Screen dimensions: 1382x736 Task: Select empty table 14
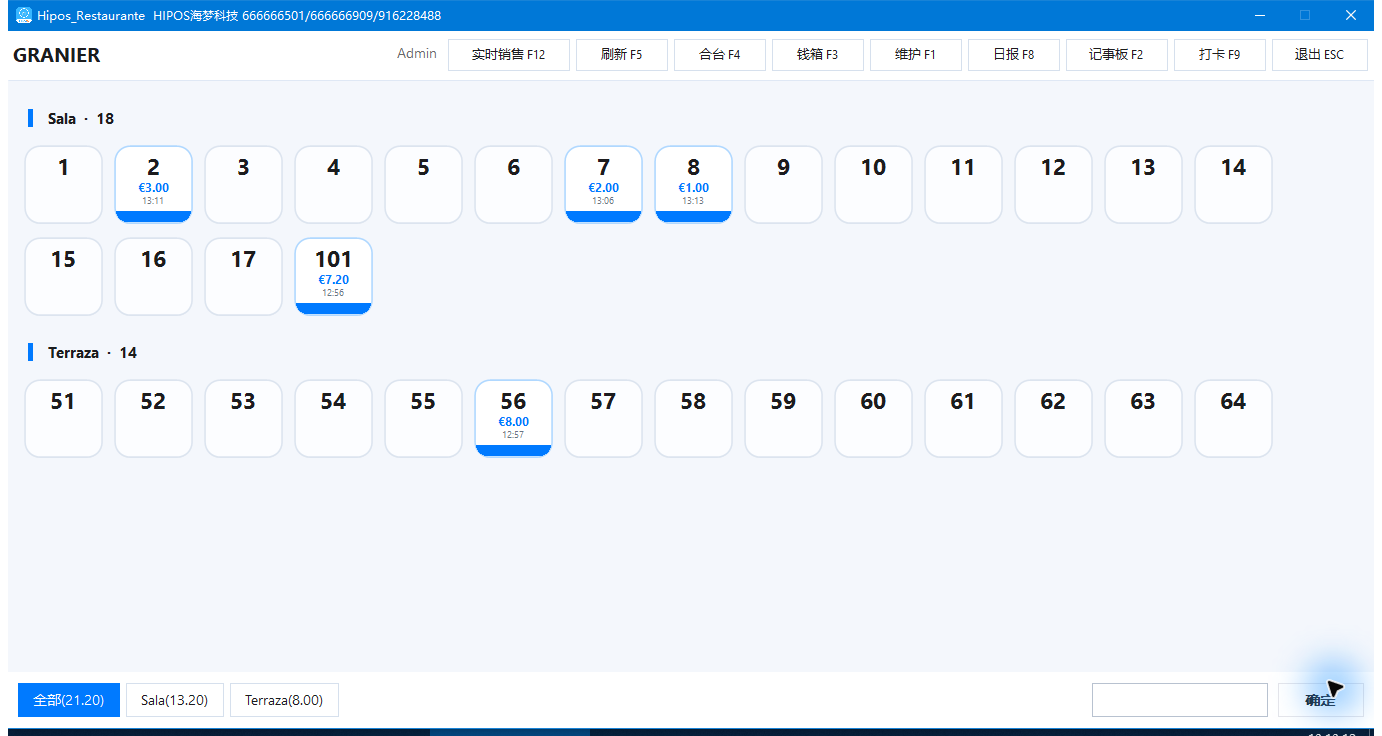pyautogui.click(x=1234, y=184)
